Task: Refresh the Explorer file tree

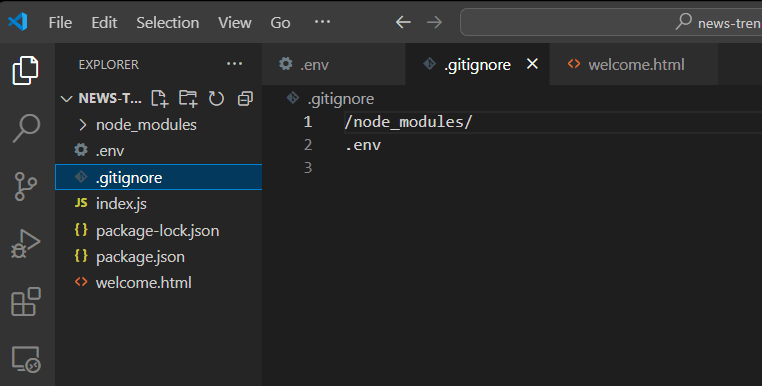Action: tap(216, 99)
